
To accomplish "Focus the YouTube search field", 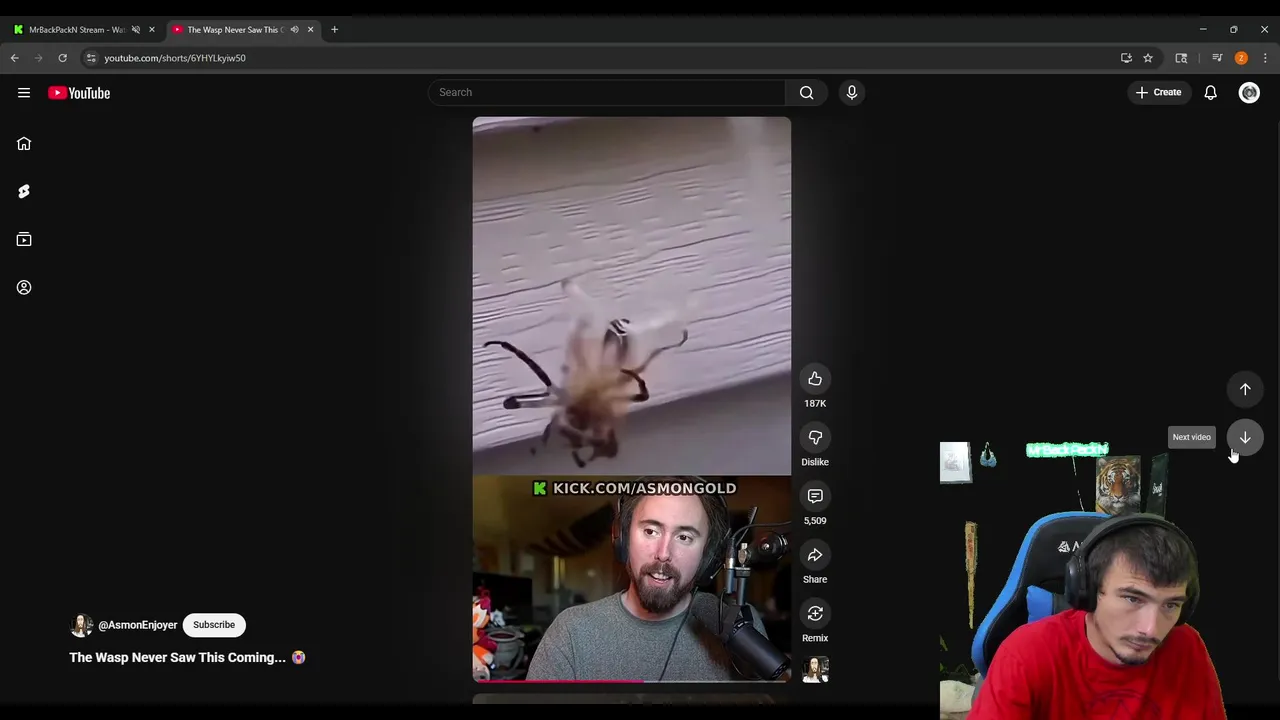I will tap(607, 92).
